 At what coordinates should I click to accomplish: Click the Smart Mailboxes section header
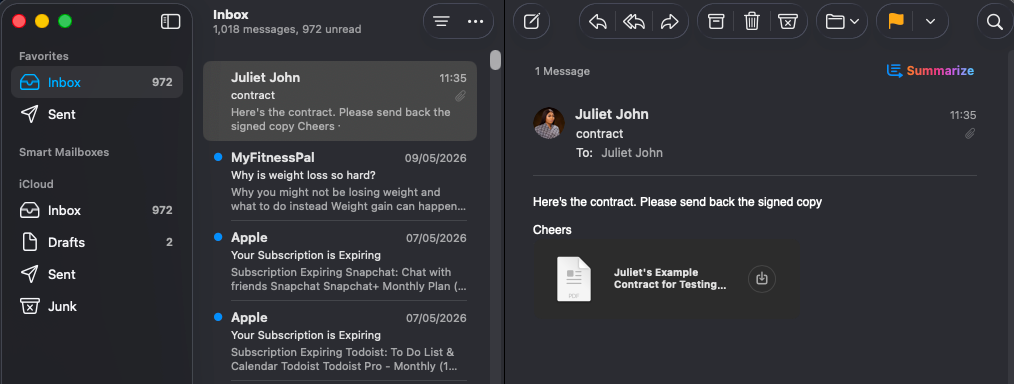(64, 152)
